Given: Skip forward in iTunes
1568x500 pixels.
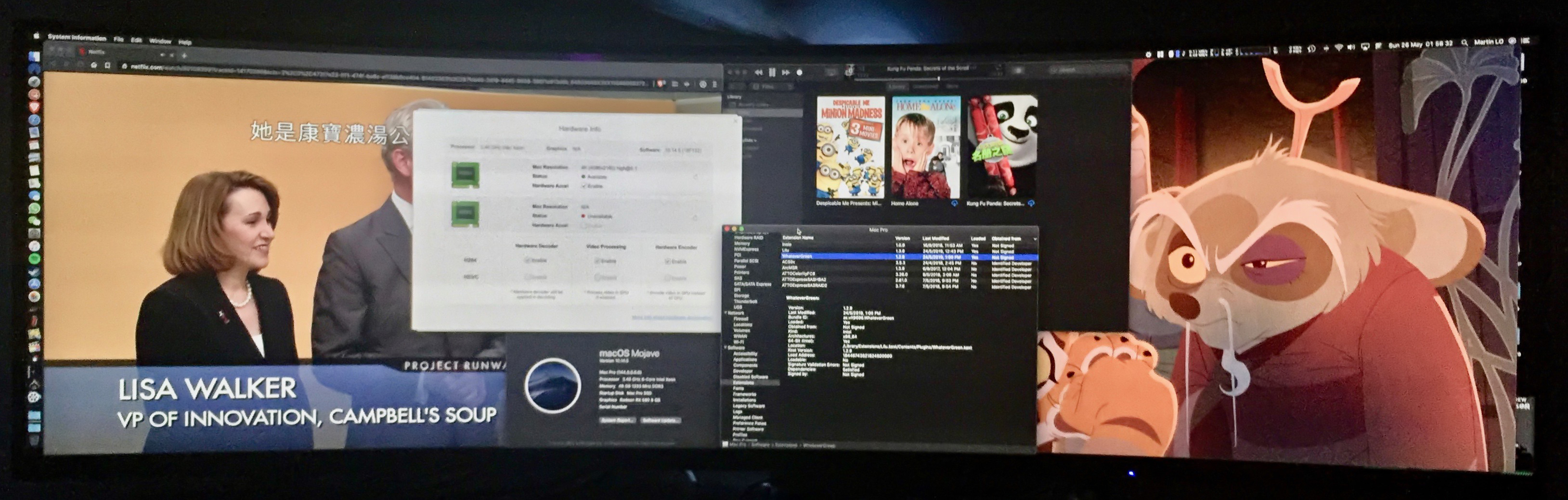Looking at the screenshot, I should coord(786,72).
